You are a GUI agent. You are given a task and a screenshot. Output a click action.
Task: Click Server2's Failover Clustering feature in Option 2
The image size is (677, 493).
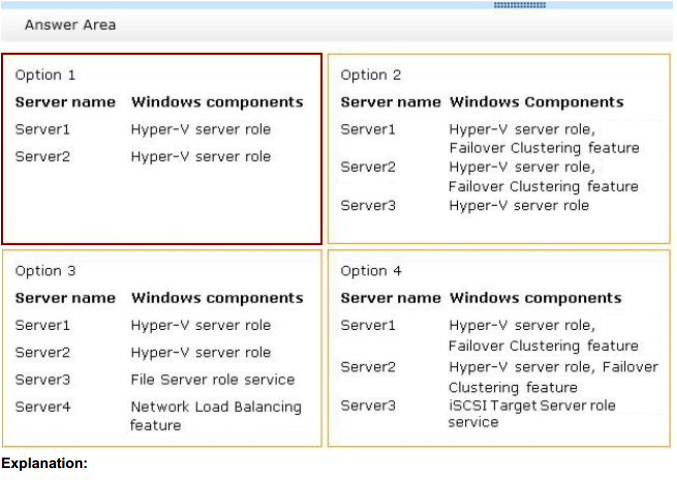point(544,186)
